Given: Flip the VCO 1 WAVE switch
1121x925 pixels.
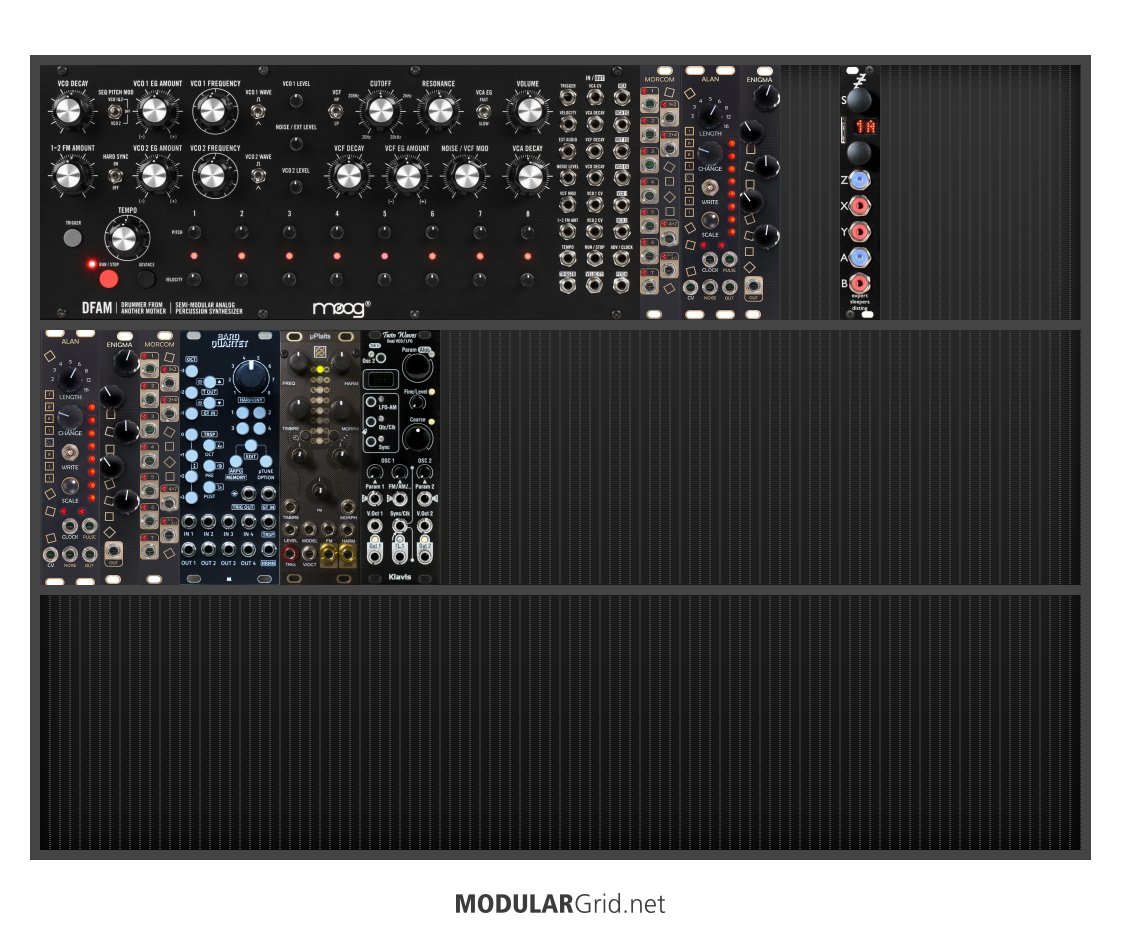Looking at the screenshot, I should point(258,111).
